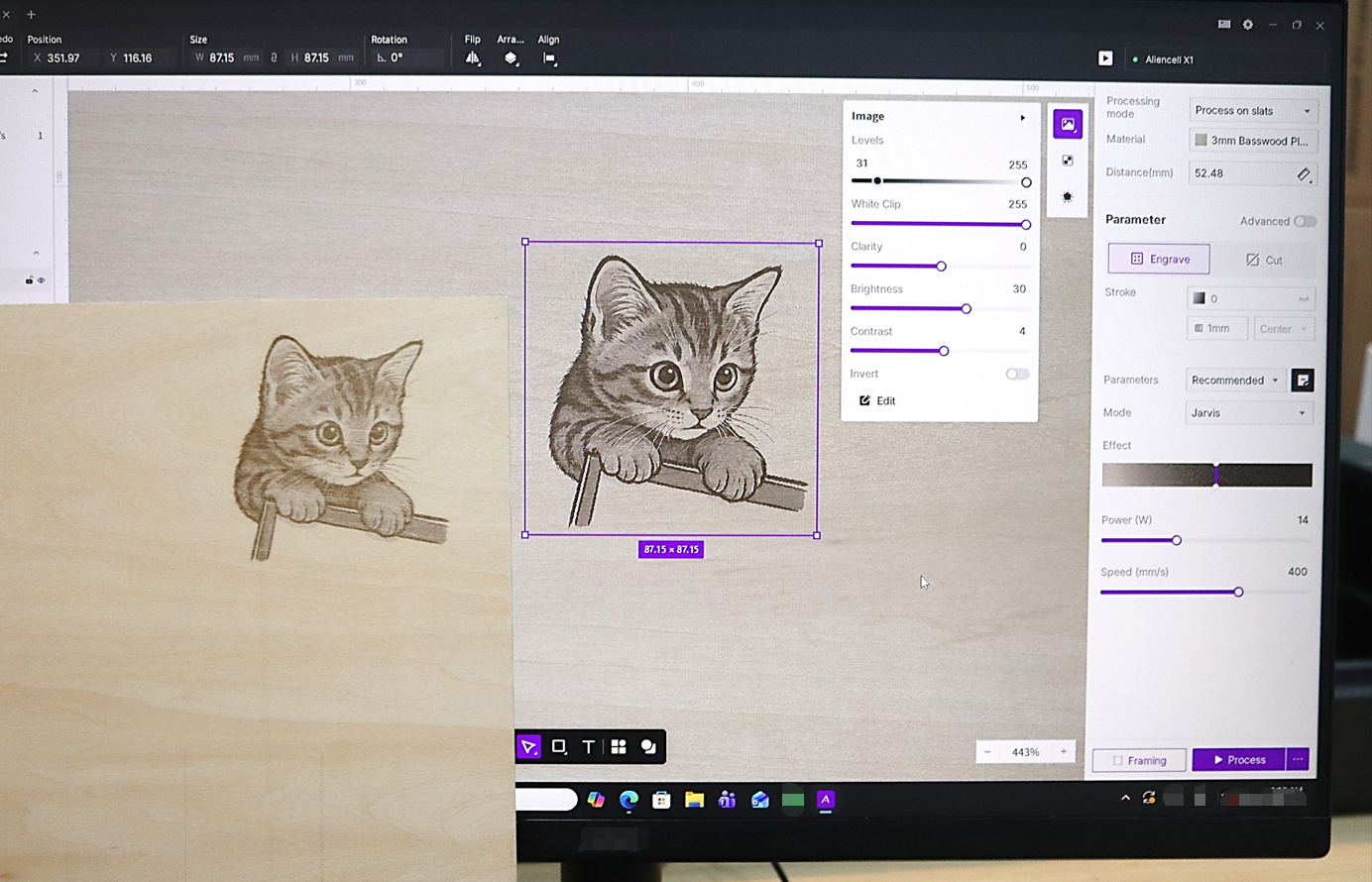Screen dimensions: 1372x882
Task: Click the distance measure ruler icon
Action: click(x=1304, y=174)
